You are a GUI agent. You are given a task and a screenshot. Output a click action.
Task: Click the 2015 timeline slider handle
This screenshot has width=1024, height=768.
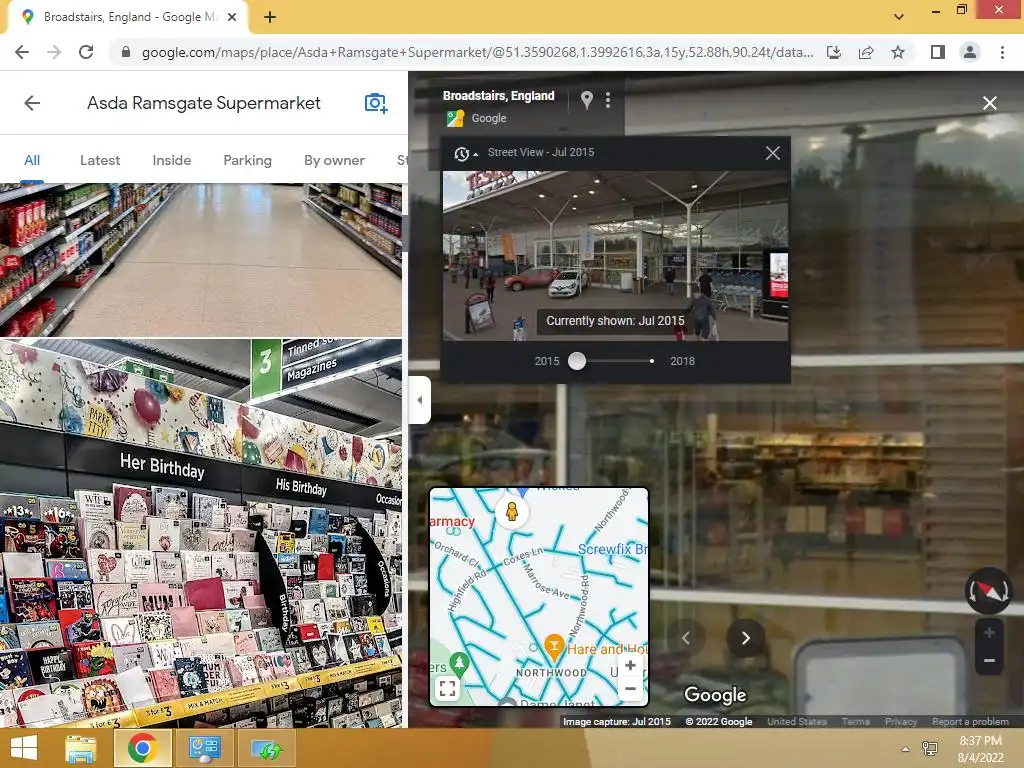pyautogui.click(x=577, y=361)
